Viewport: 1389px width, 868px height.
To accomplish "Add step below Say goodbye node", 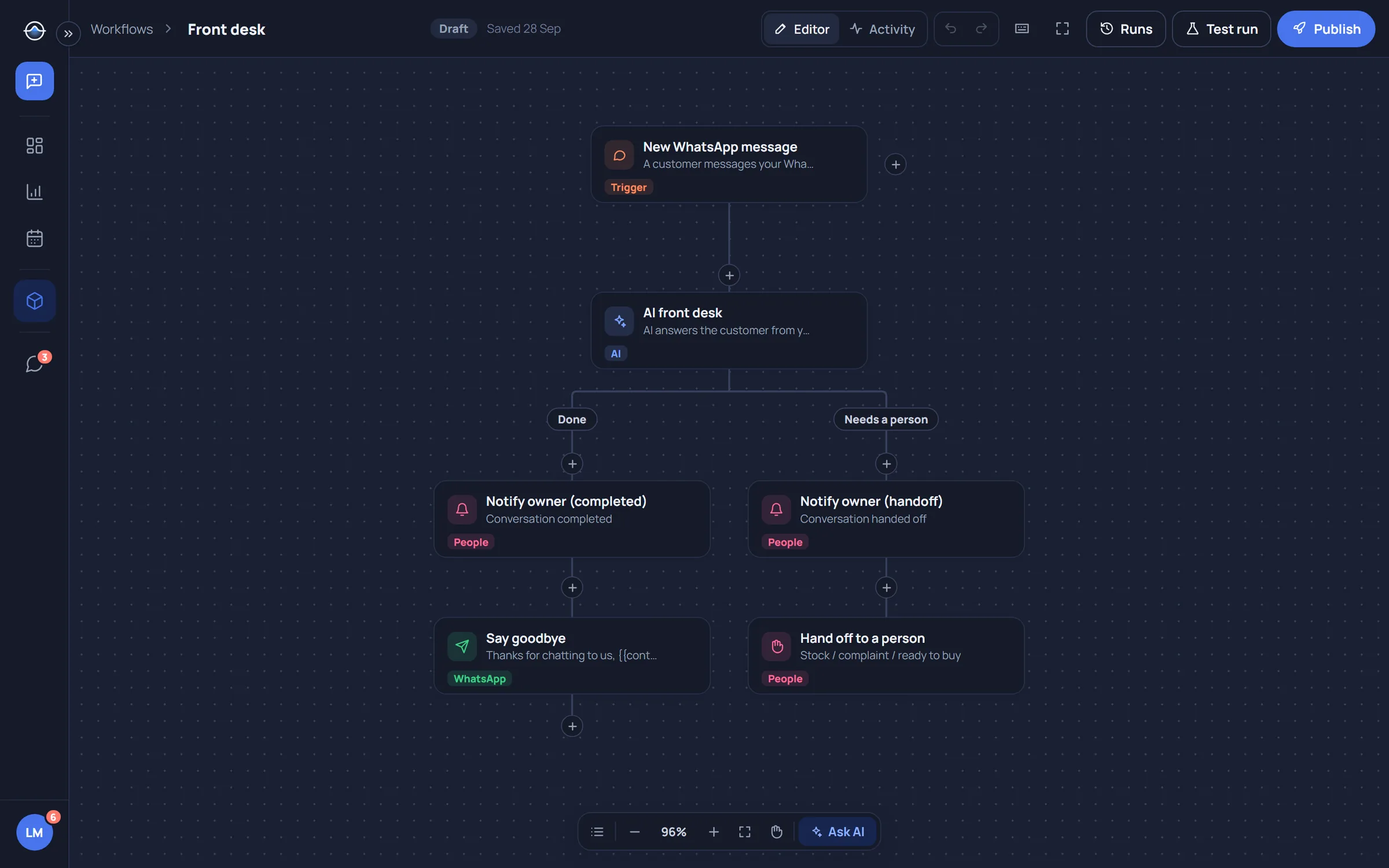I will [572, 726].
